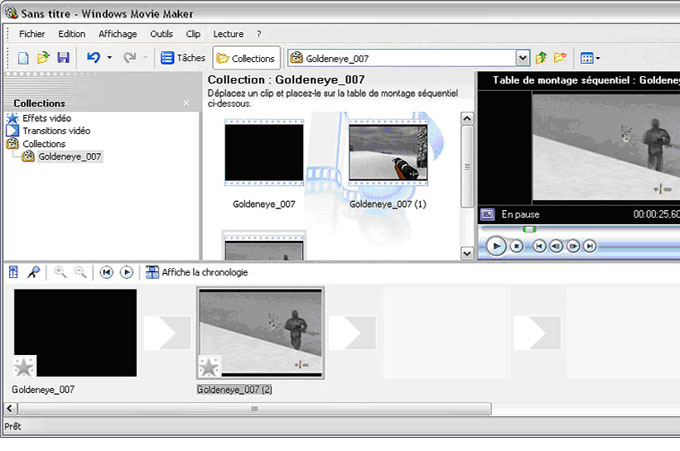
Task: Select the Goldeneye_007 (1) clip thumbnail
Action: coord(388,153)
